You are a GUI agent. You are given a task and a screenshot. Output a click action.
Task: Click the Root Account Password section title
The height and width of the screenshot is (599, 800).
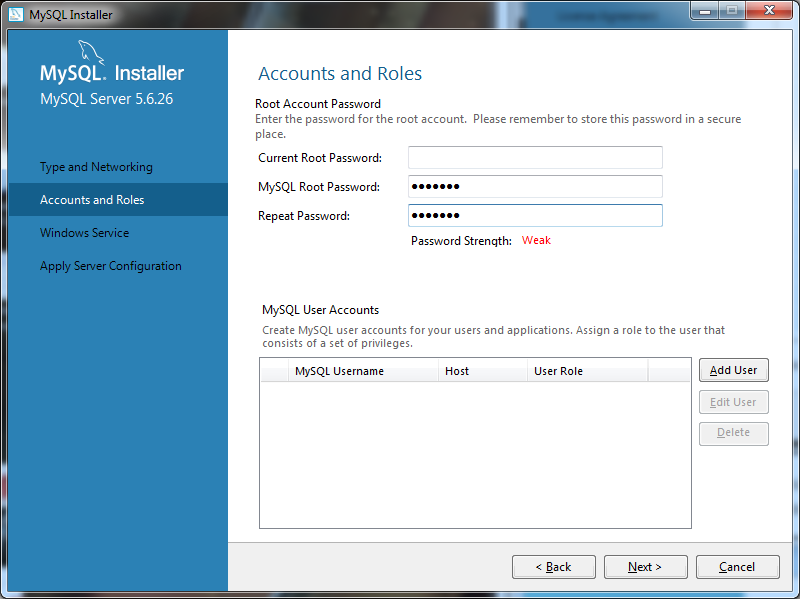pyautogui.click(x=318, y=104)
